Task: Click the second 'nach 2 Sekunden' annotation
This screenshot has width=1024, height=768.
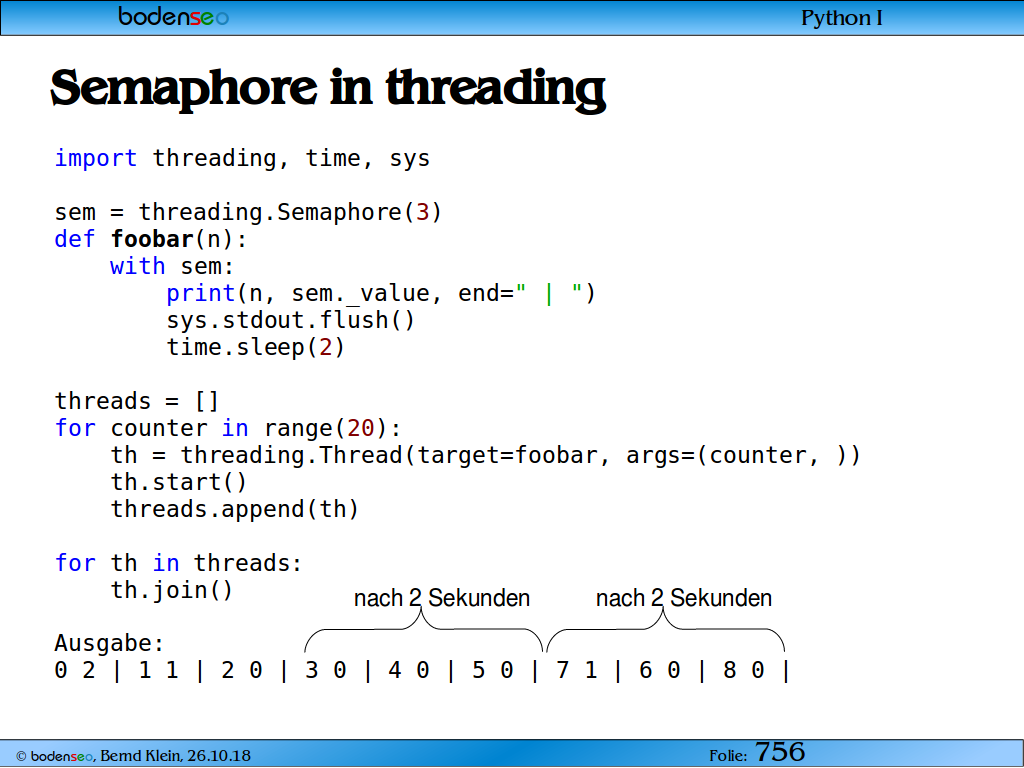Action: (x=684, y=598)
